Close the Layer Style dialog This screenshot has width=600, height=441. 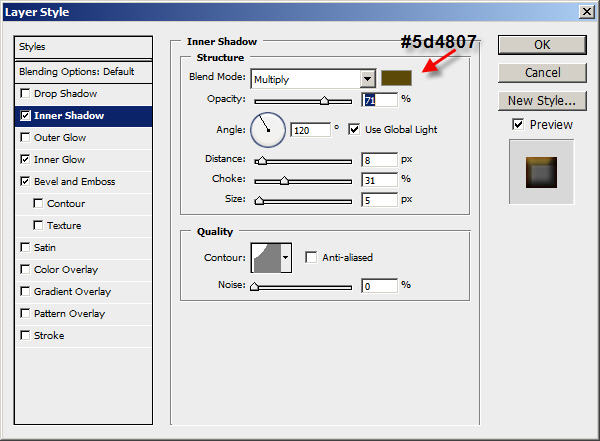[x=587, y=12]
